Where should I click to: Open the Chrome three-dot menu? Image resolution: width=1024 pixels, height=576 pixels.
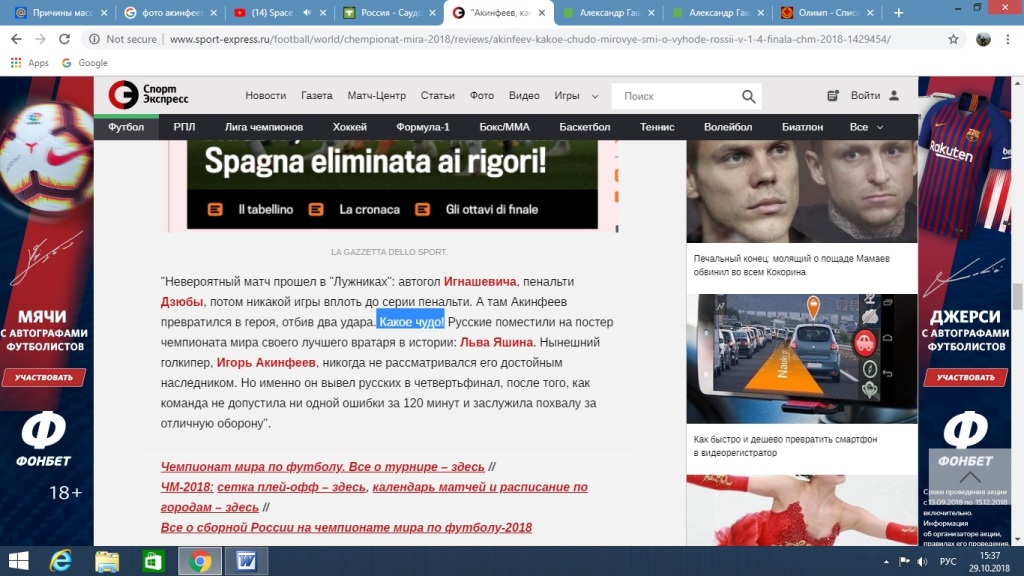(x=1008, y=39)
